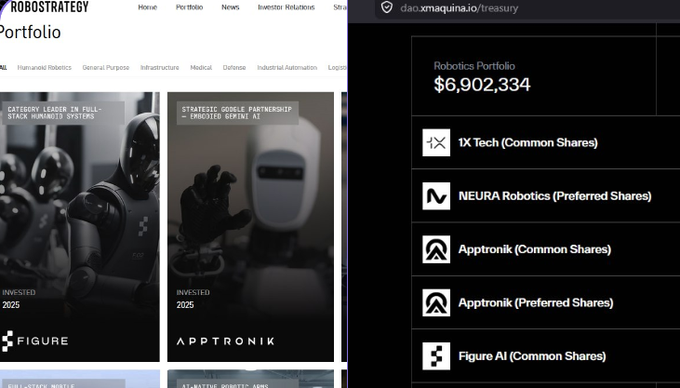Filter portfolio by Medical
This screenshot has width=680, height=388.
[x=201, y=68]
